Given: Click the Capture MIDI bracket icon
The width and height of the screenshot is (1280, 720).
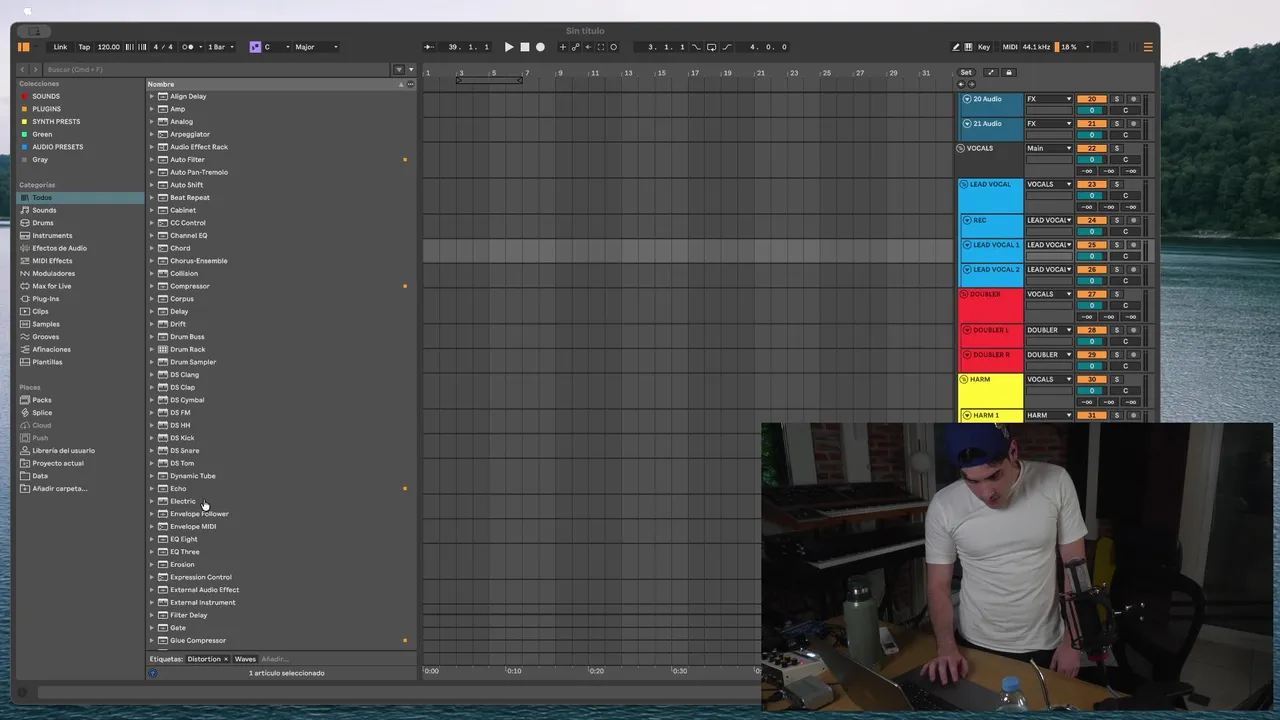Looking at the screenshot, I should 600,47.
